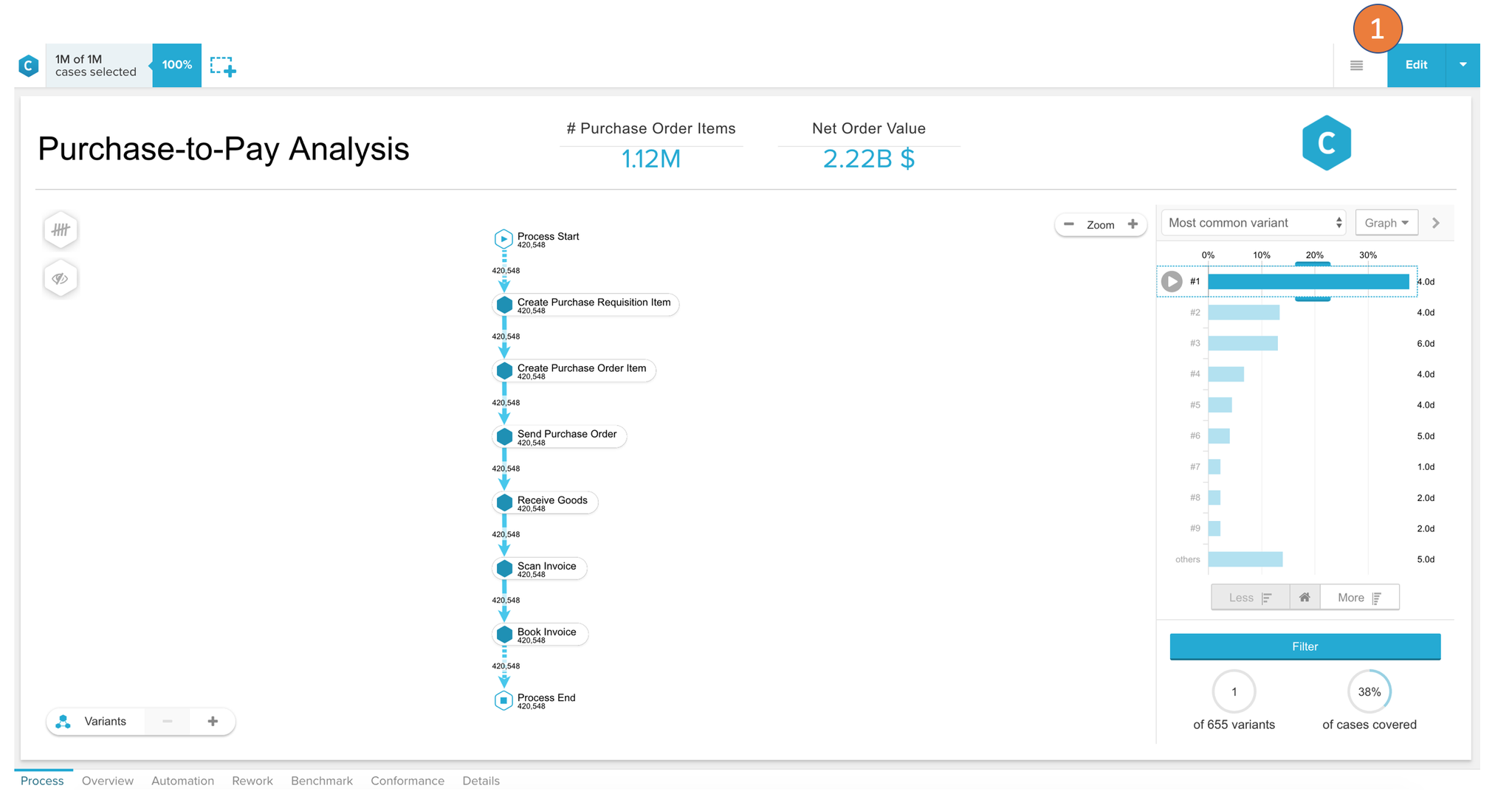Open the Most common variant dropdown
The height and width of the screenshot is (808, 1512).
coord(1254,223)
